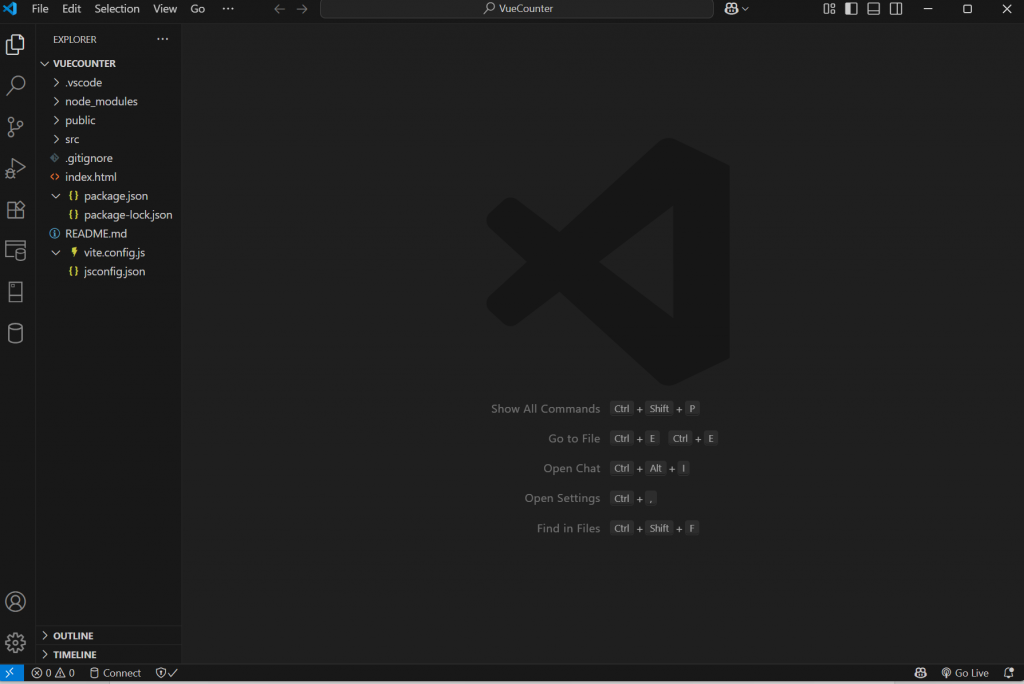Click Customize Layout icon
Viewport: 1024px width, 684px height.
click(829, 8)
